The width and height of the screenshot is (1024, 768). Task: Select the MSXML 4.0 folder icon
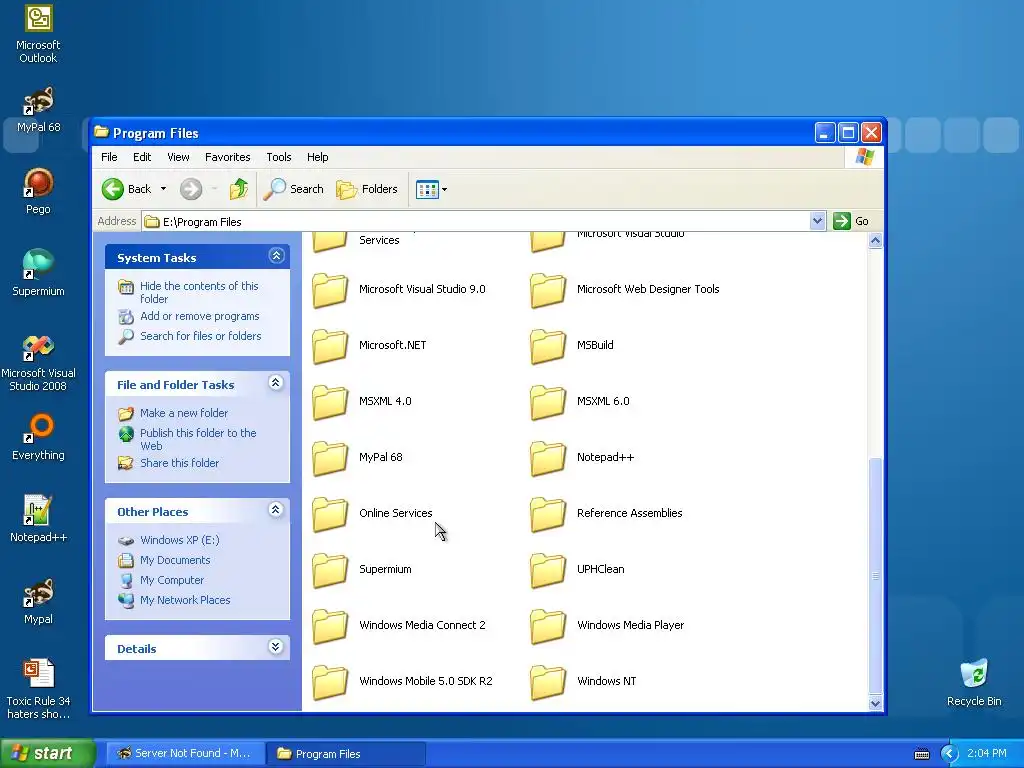(330, 402)
